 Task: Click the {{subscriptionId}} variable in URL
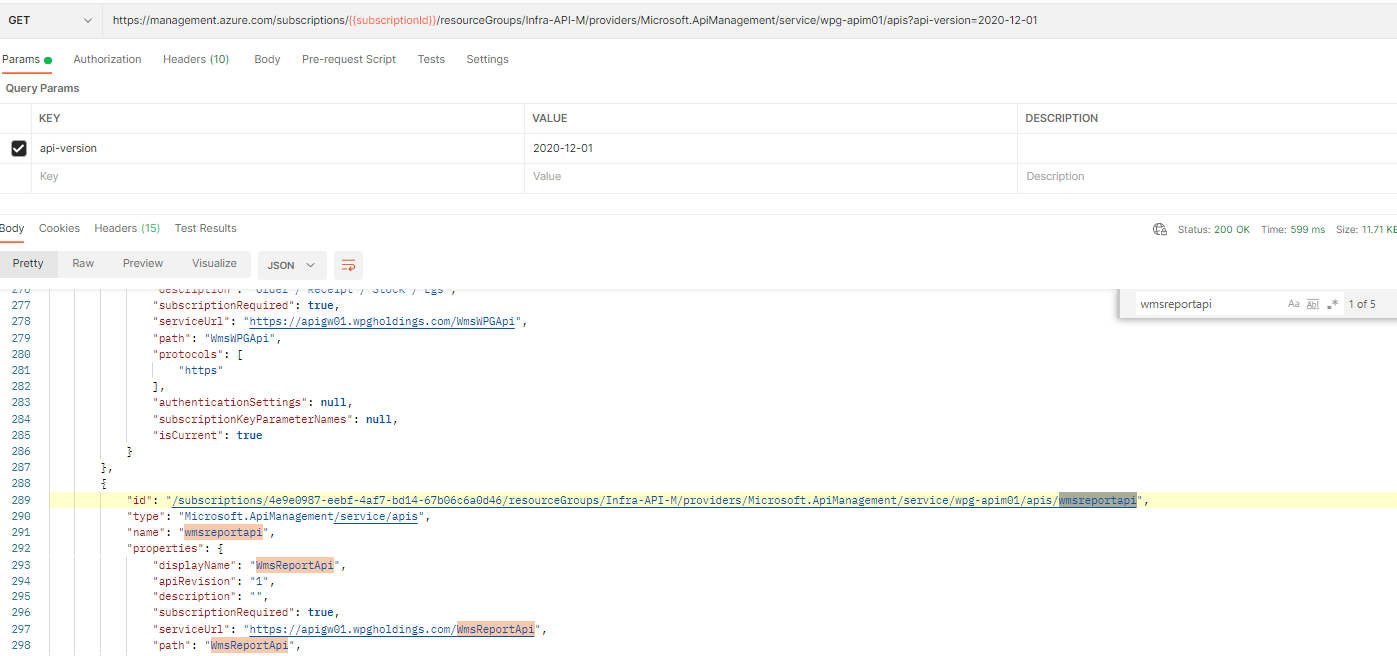(392, 20)
